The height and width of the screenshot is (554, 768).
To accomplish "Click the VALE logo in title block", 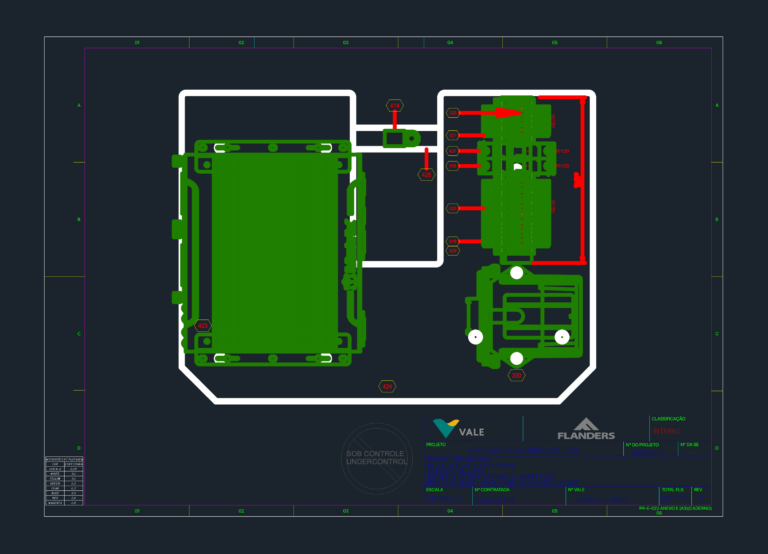I will point(459,428).
